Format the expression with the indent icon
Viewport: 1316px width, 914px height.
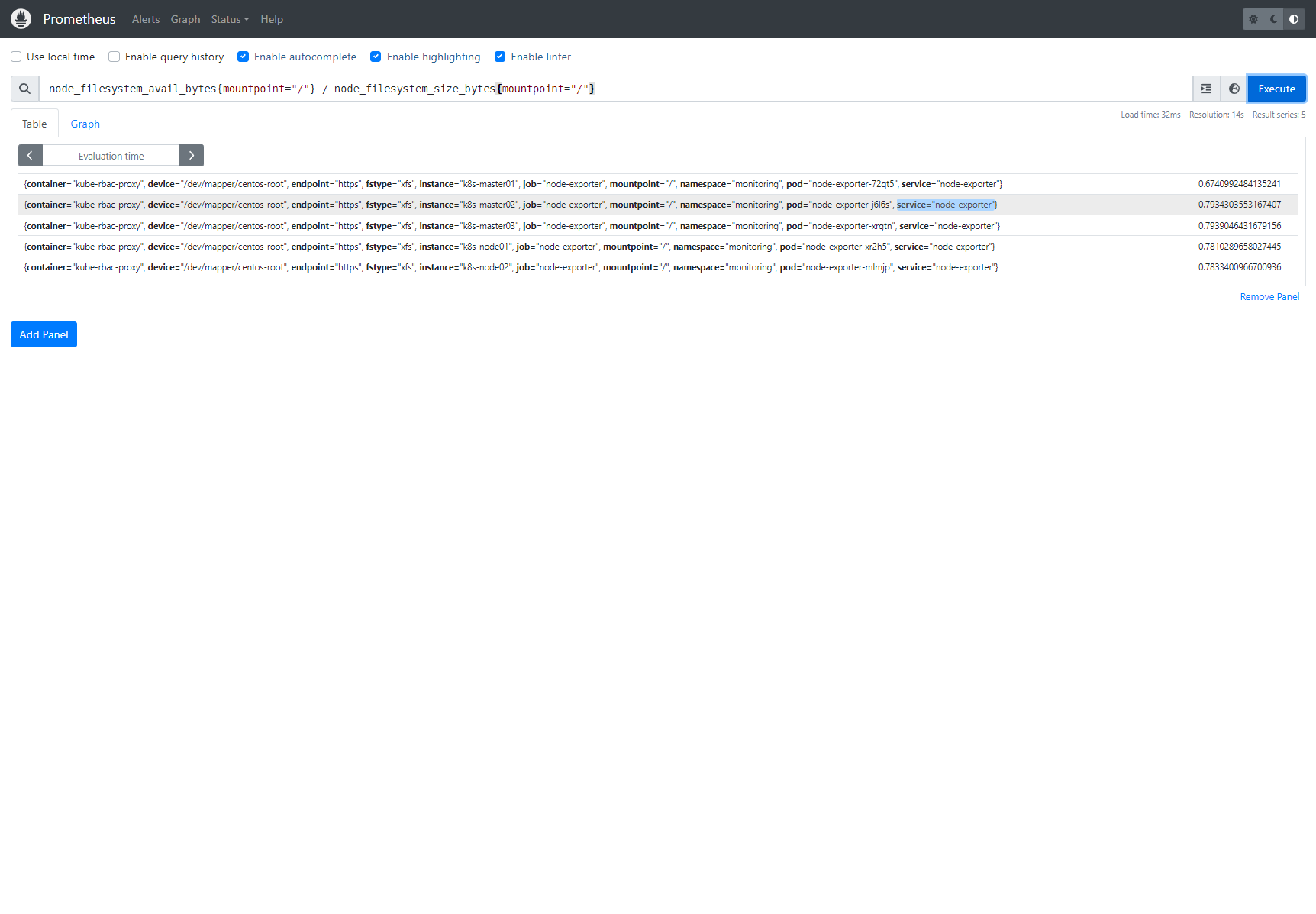pyautogui.click(x=1206, y=89)
